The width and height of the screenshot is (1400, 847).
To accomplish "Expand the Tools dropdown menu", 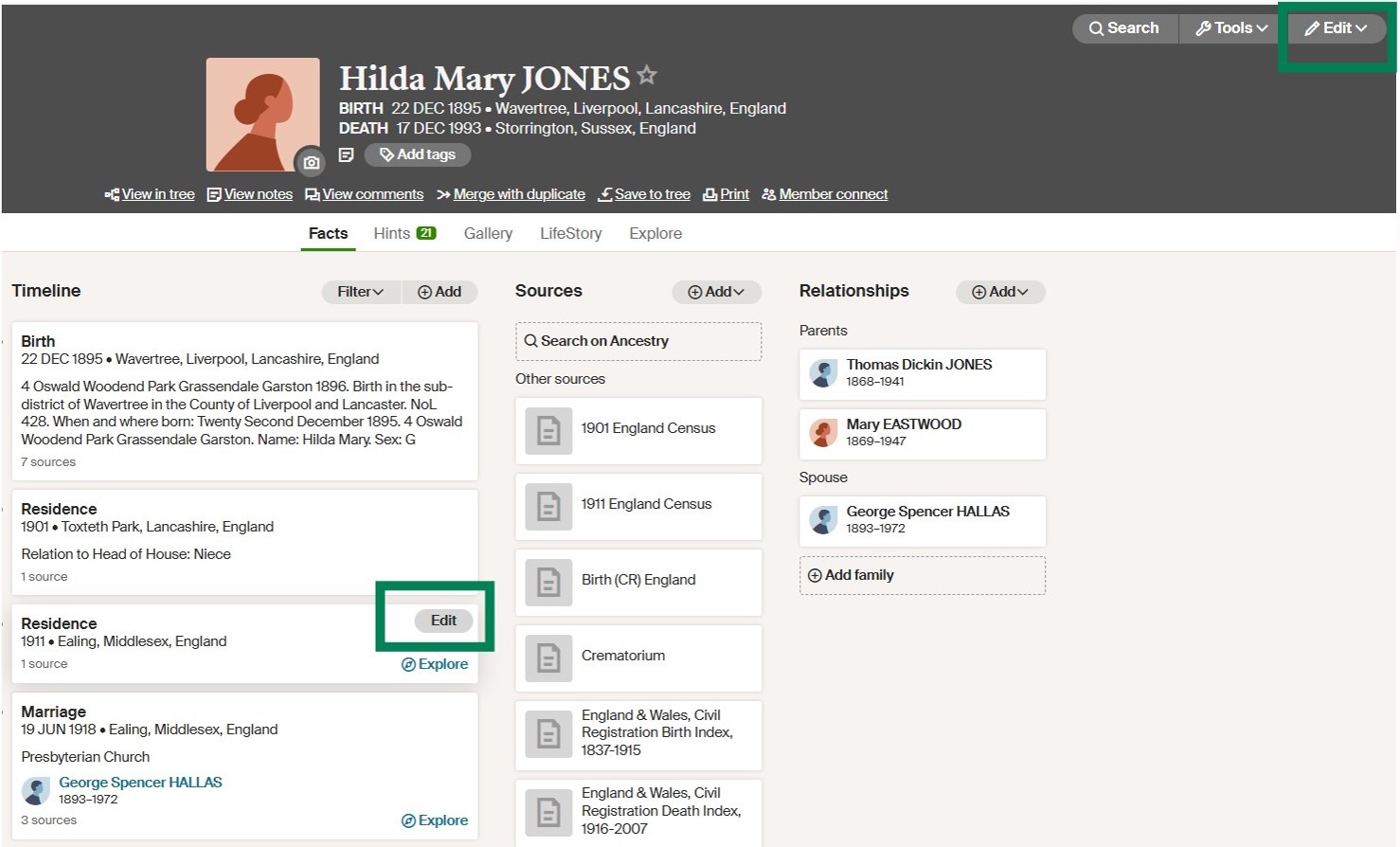I will [x=1230, y=28].
